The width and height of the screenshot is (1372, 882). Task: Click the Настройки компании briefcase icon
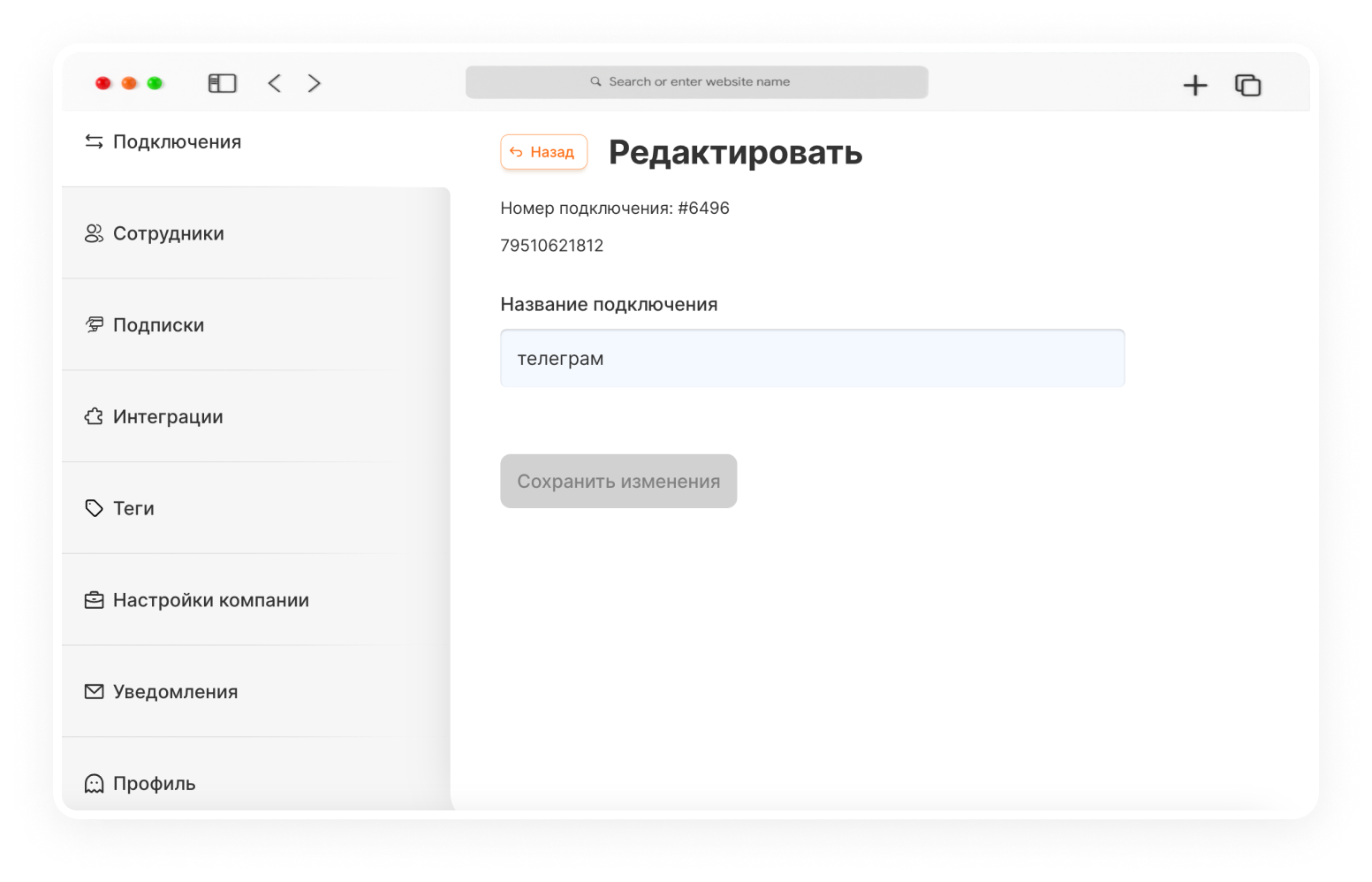pyautogui.click(x=94, y=600)
